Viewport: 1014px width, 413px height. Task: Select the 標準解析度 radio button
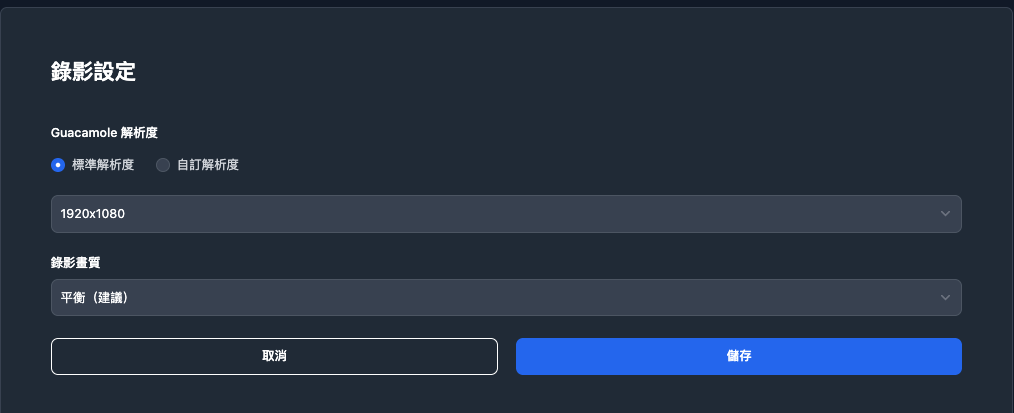click(x=58, y=165)
